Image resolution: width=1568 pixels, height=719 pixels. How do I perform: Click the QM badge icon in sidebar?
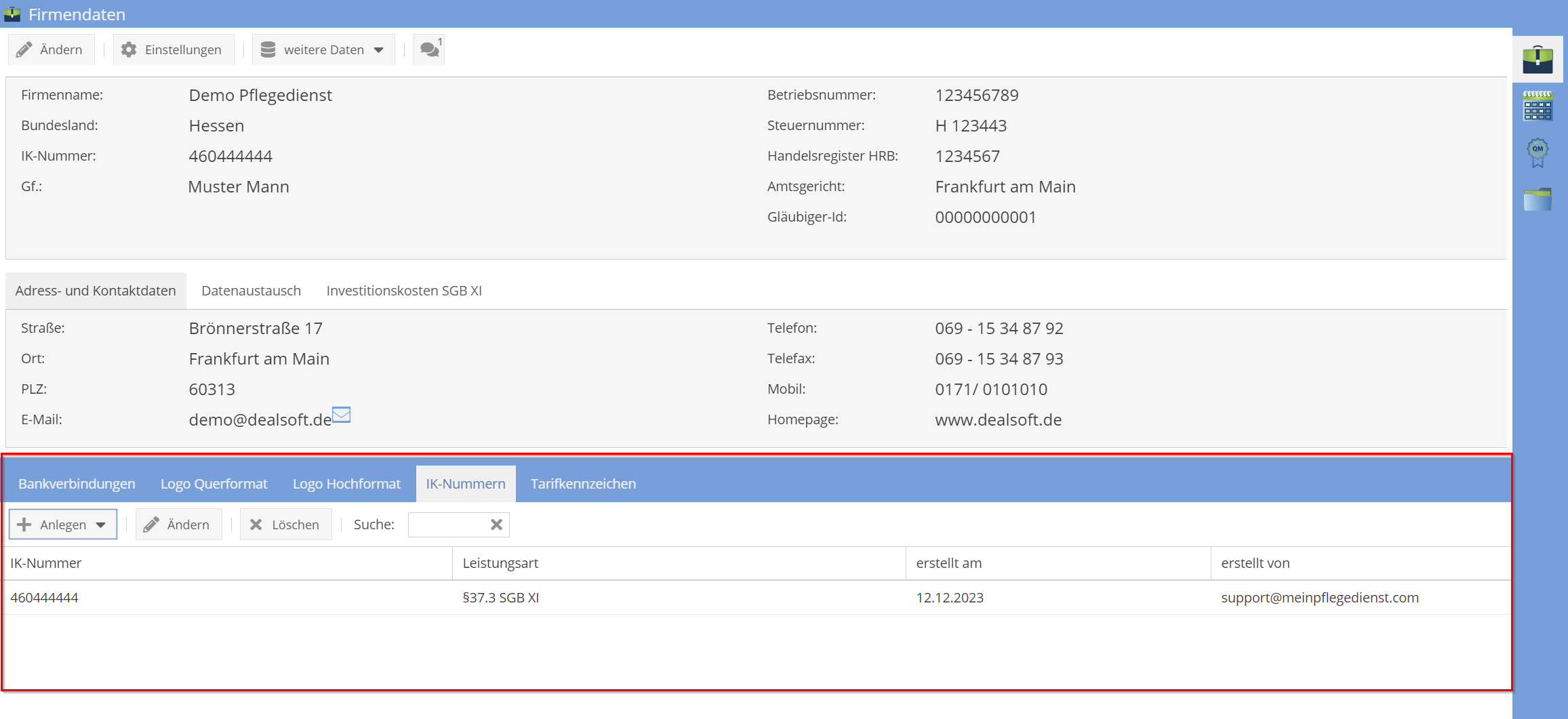[x=1537, y=152]
